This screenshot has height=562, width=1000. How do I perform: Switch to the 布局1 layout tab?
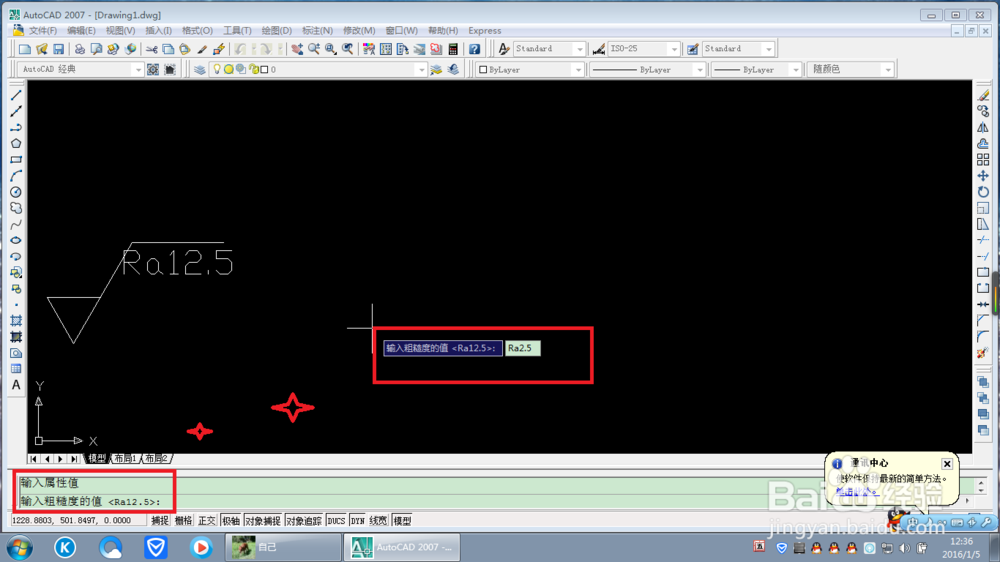[x=125, y=459]
